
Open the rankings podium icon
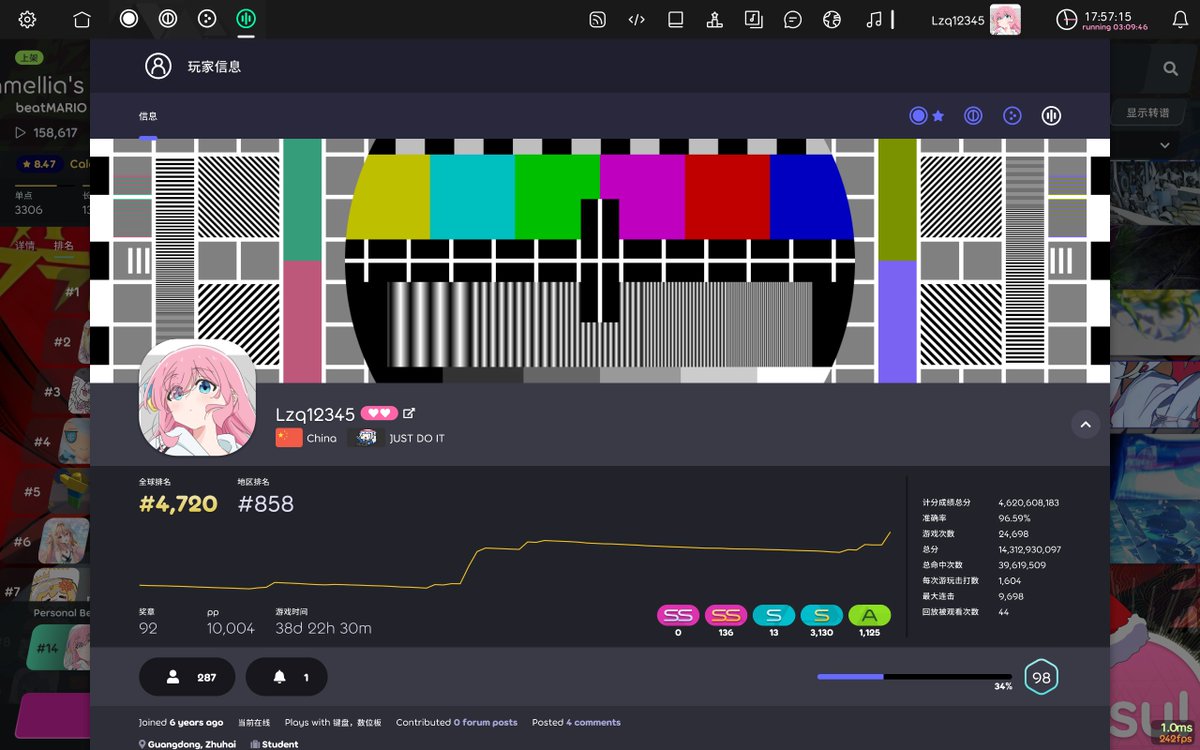tap(715, 19)
